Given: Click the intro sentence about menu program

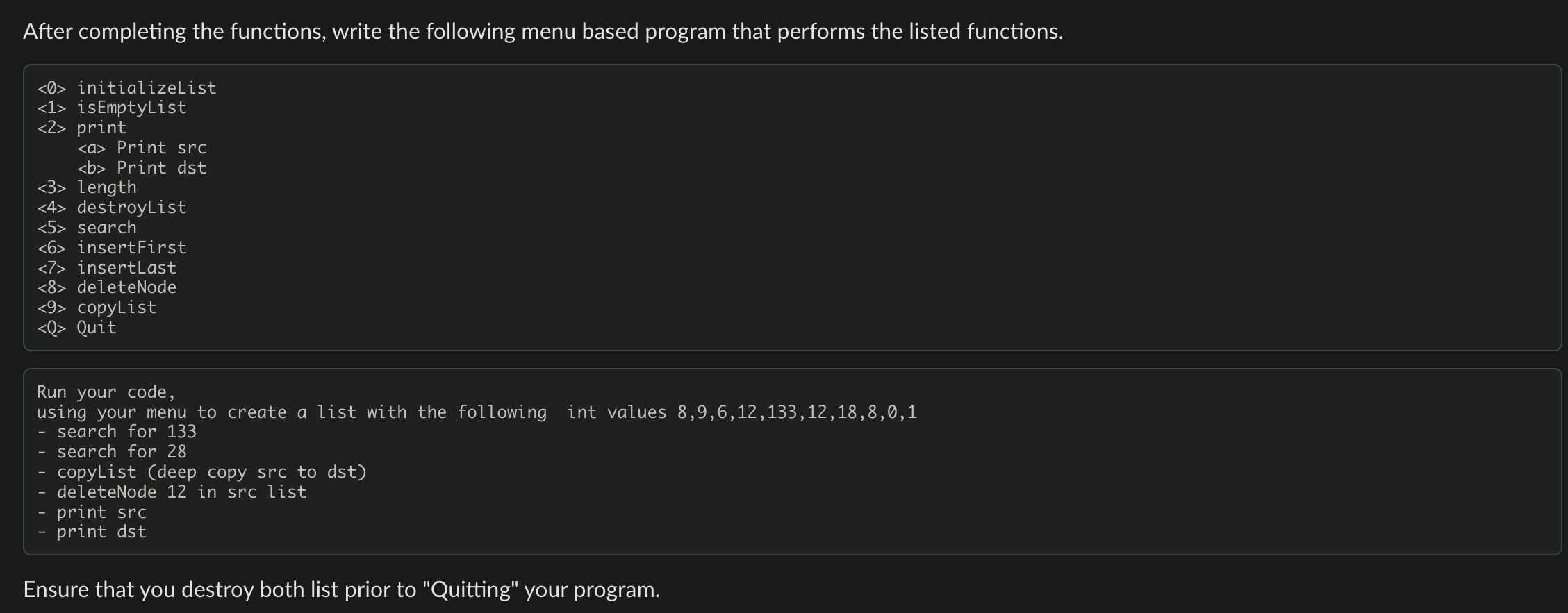Looking at the screenshot, I should tap(543, 32).
